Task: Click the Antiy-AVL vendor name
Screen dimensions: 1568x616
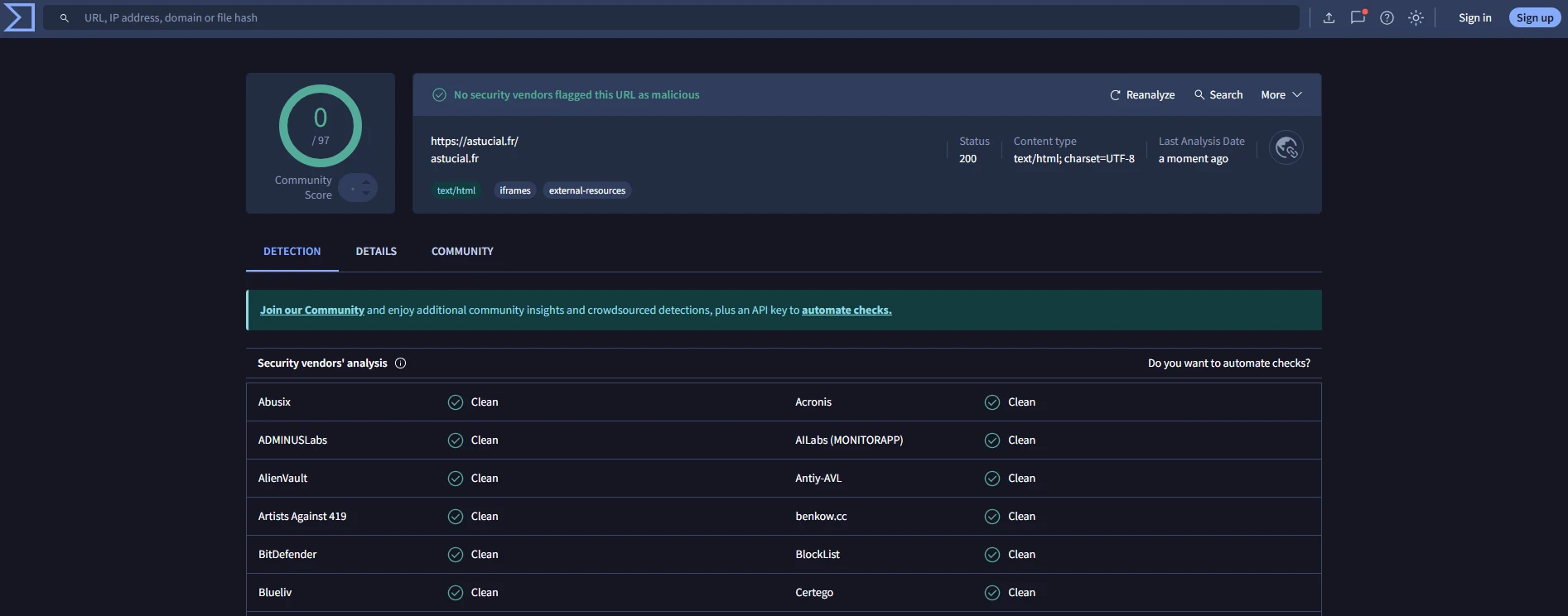Action: click(x=818, y=479)
